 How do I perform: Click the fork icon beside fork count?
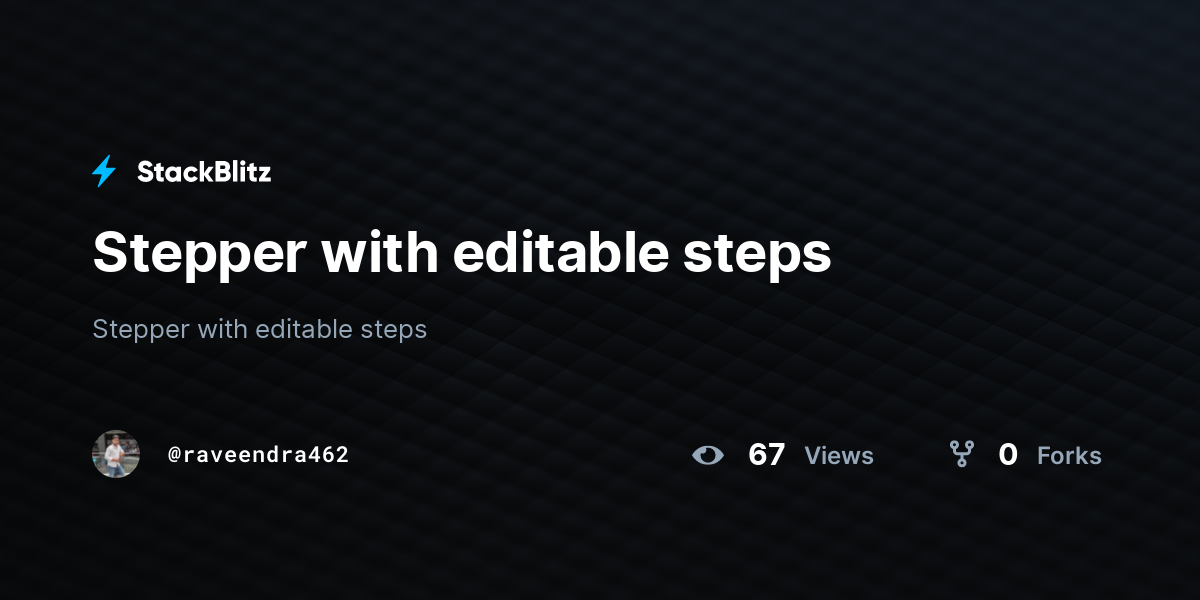[962, 455]
